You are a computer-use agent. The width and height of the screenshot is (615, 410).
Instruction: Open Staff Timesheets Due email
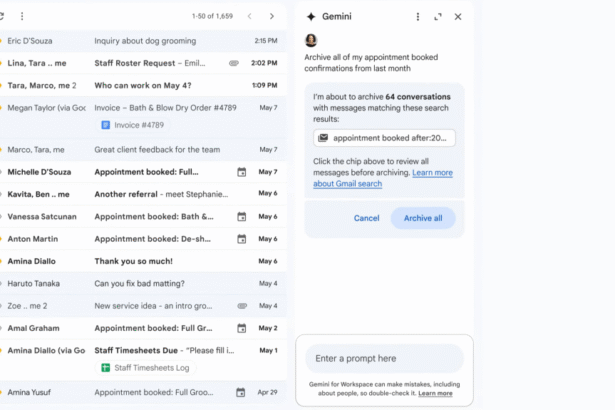coord(143,359)
